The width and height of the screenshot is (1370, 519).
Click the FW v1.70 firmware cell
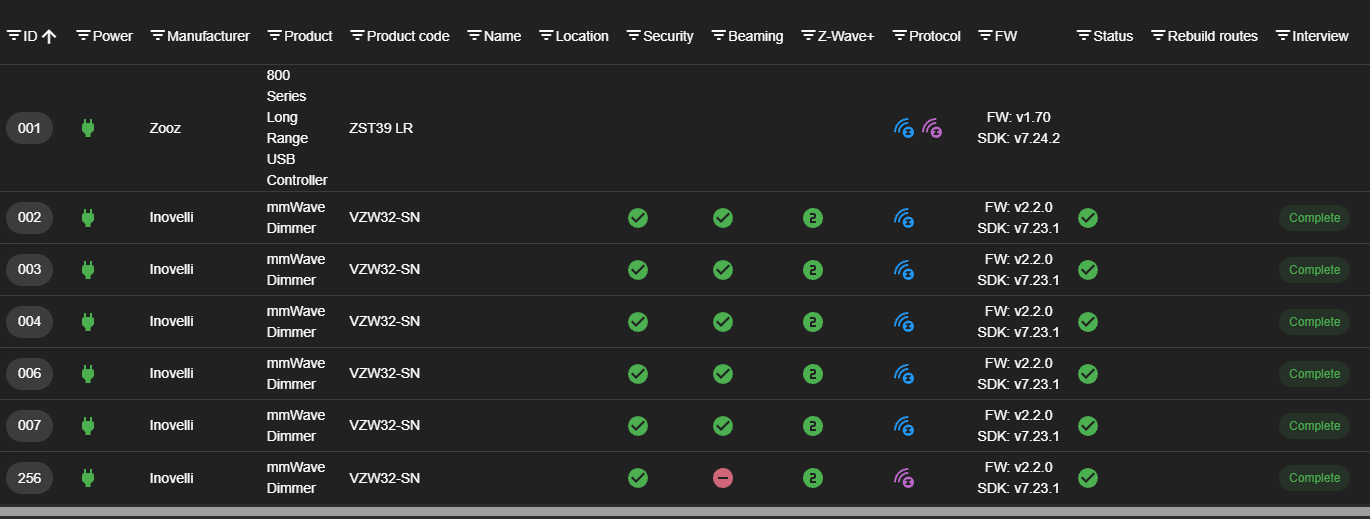point(1019,128)
